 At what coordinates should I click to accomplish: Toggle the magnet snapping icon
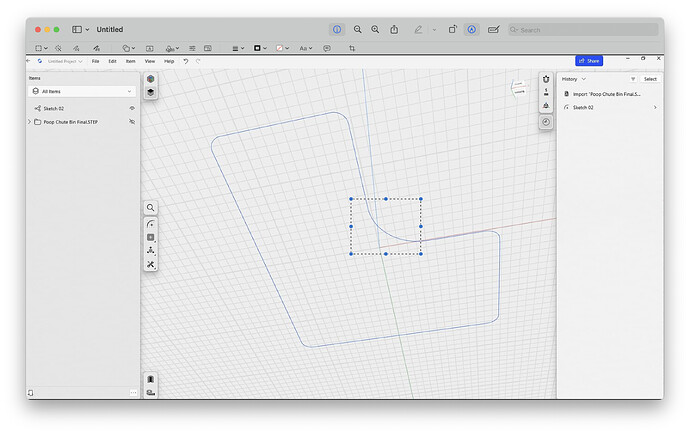(546, 79)
